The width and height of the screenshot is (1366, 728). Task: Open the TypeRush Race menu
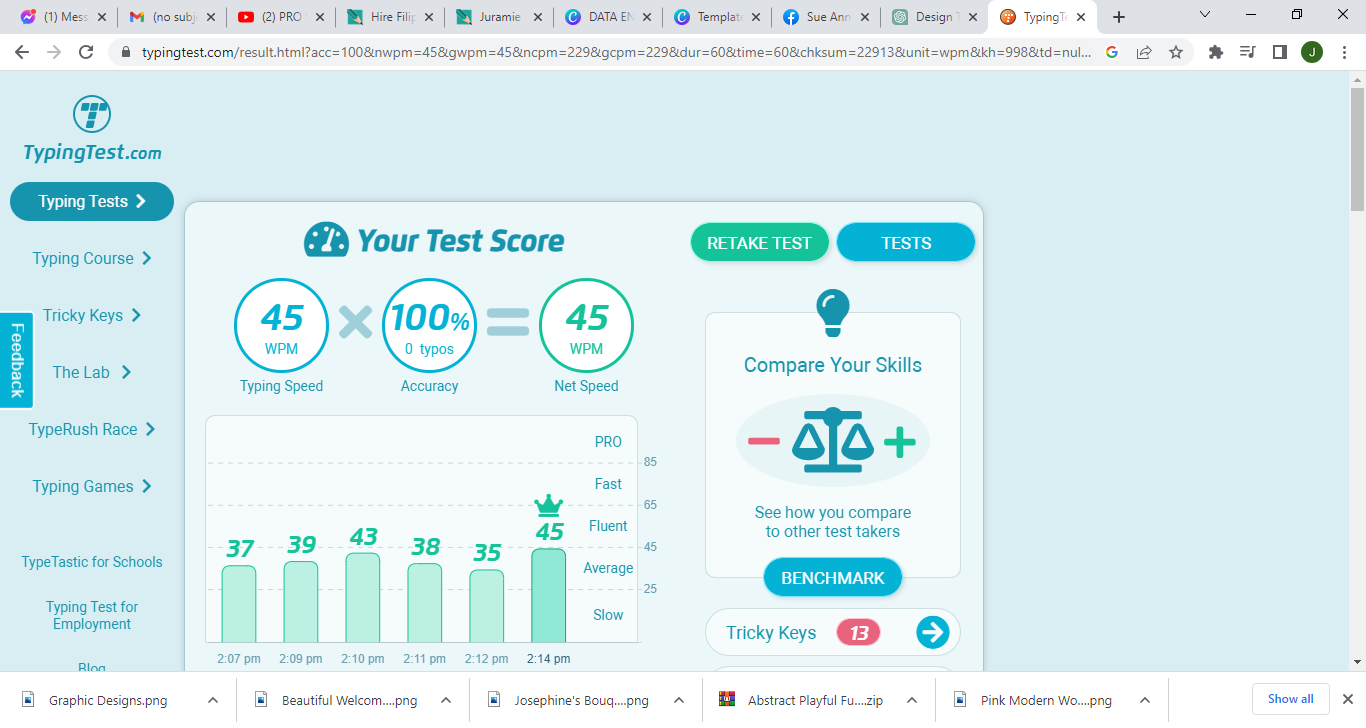[92, 429]
